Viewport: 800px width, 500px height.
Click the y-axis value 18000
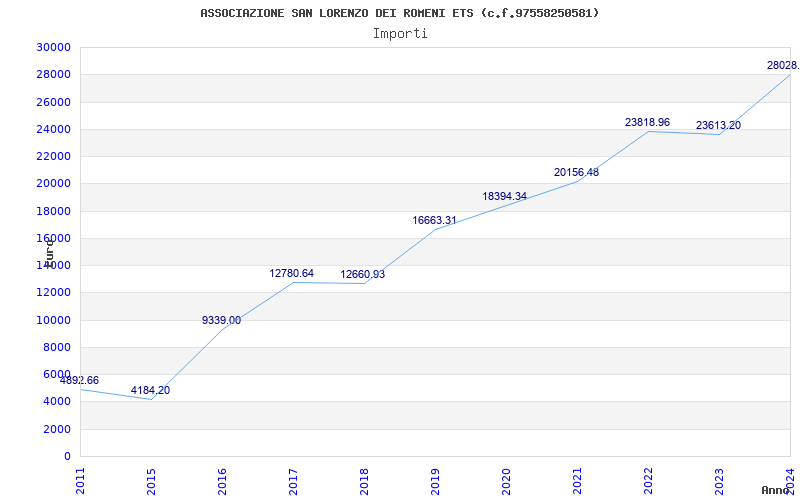[x=53, y=211]
